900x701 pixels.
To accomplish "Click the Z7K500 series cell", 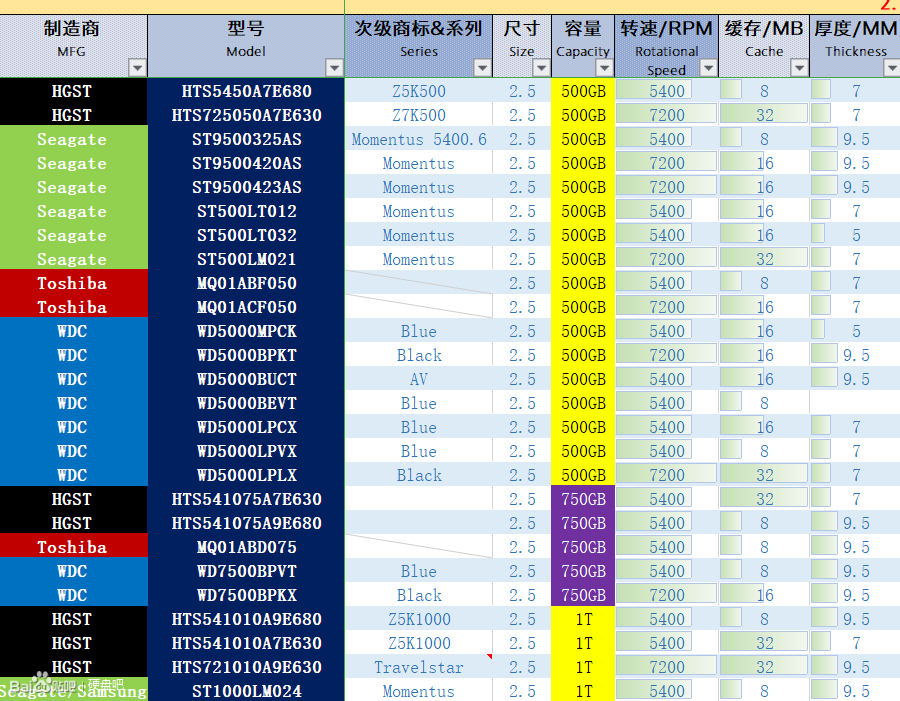I will (x=418, y=115).
